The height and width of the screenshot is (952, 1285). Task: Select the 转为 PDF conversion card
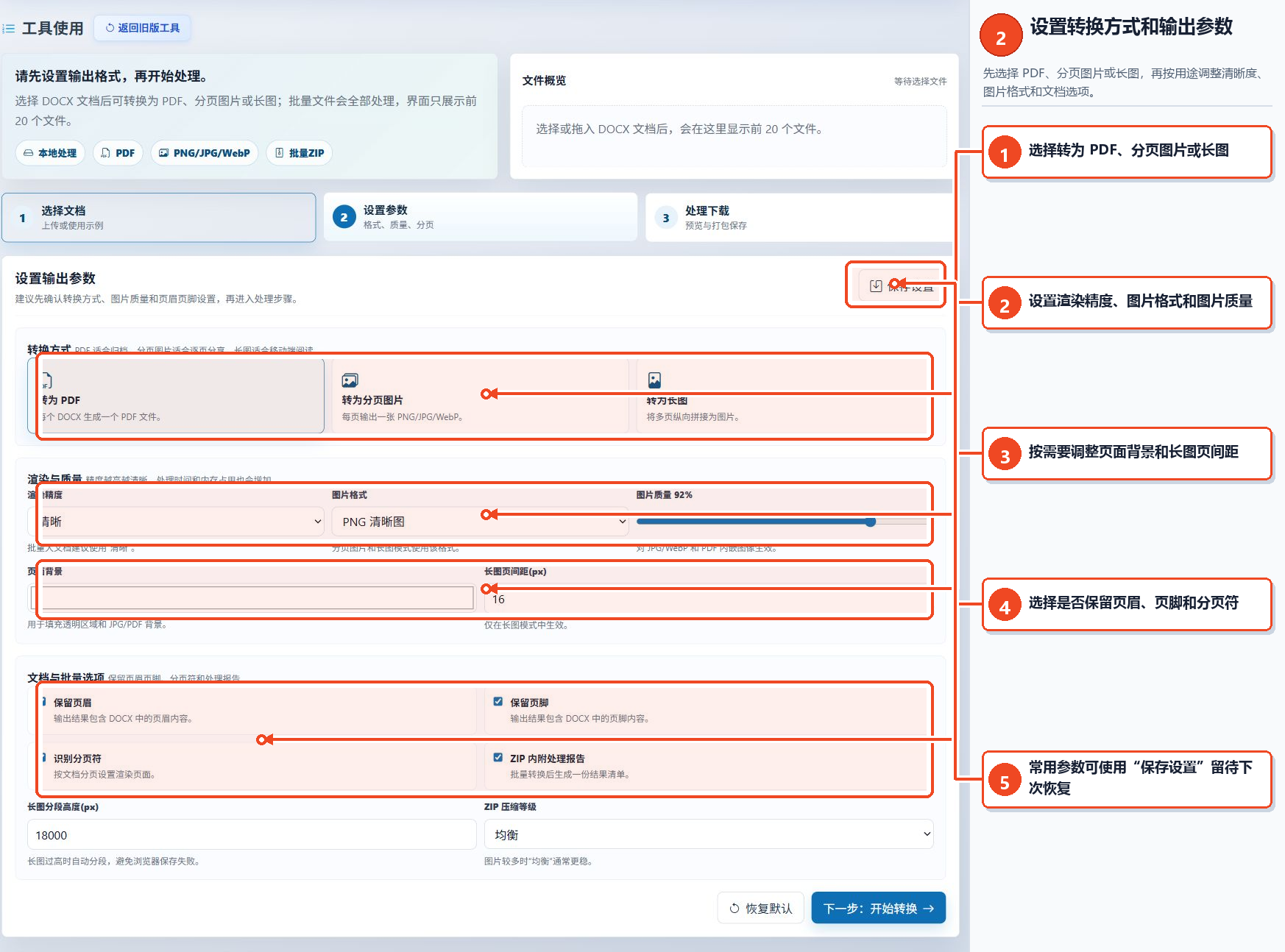pos(176,396)
